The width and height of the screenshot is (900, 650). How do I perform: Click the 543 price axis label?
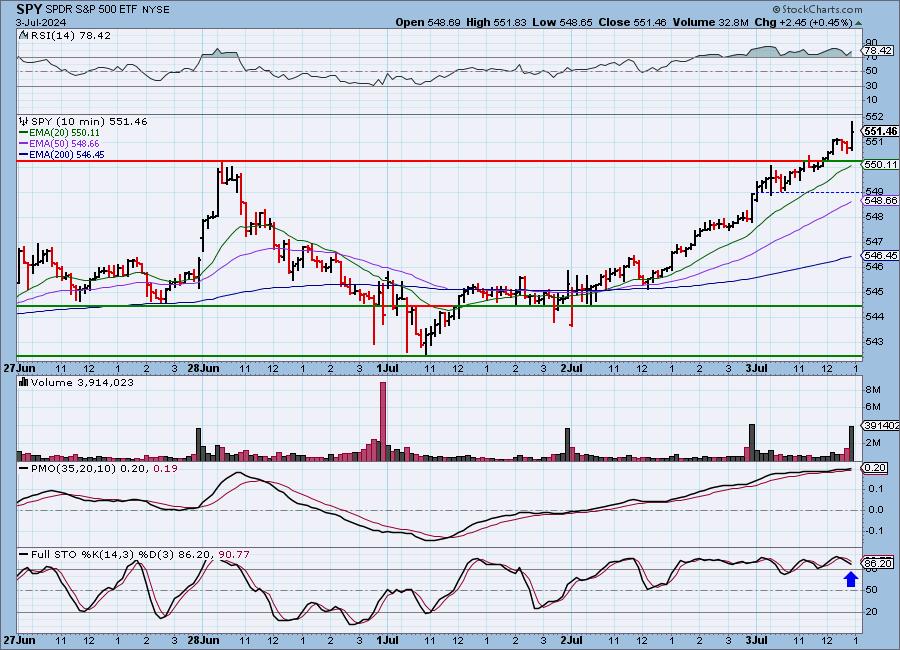click(x=874, y=342)
